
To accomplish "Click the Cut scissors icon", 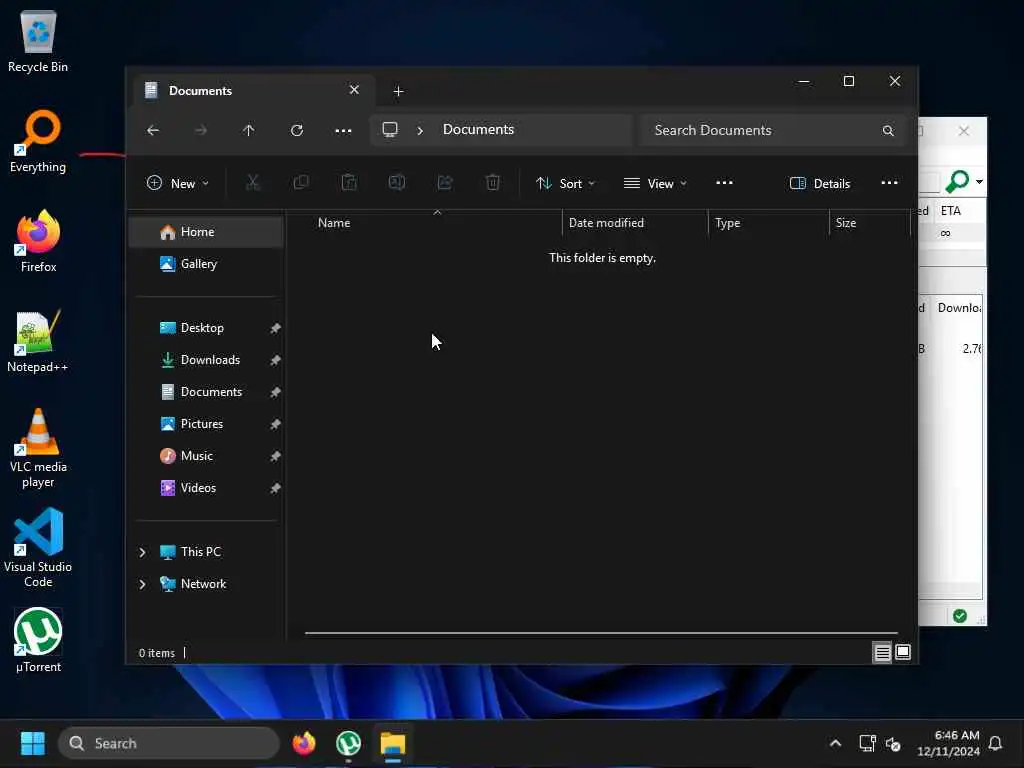I will pyautogui.click(x=253, y=183).
